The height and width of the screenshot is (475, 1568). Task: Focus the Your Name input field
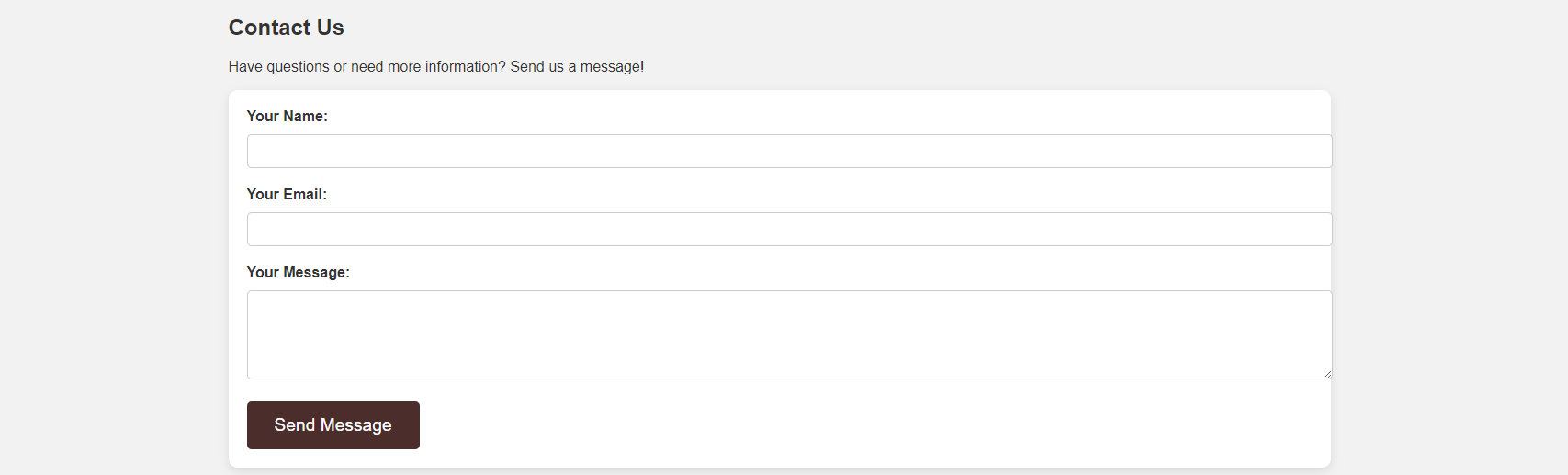coord(789,151)
